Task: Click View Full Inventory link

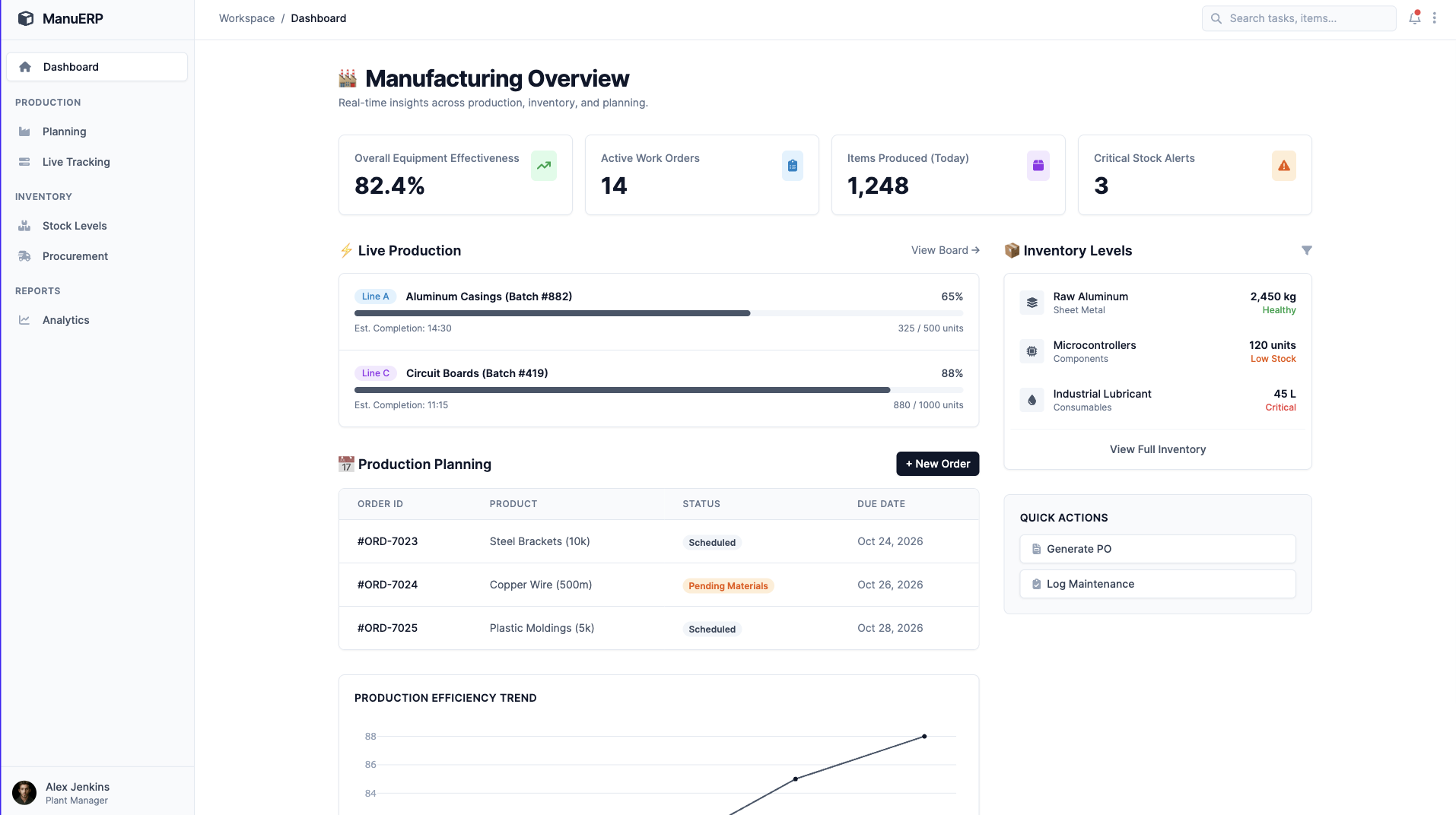Action: pyautogui.click(x=1157, y=449)
